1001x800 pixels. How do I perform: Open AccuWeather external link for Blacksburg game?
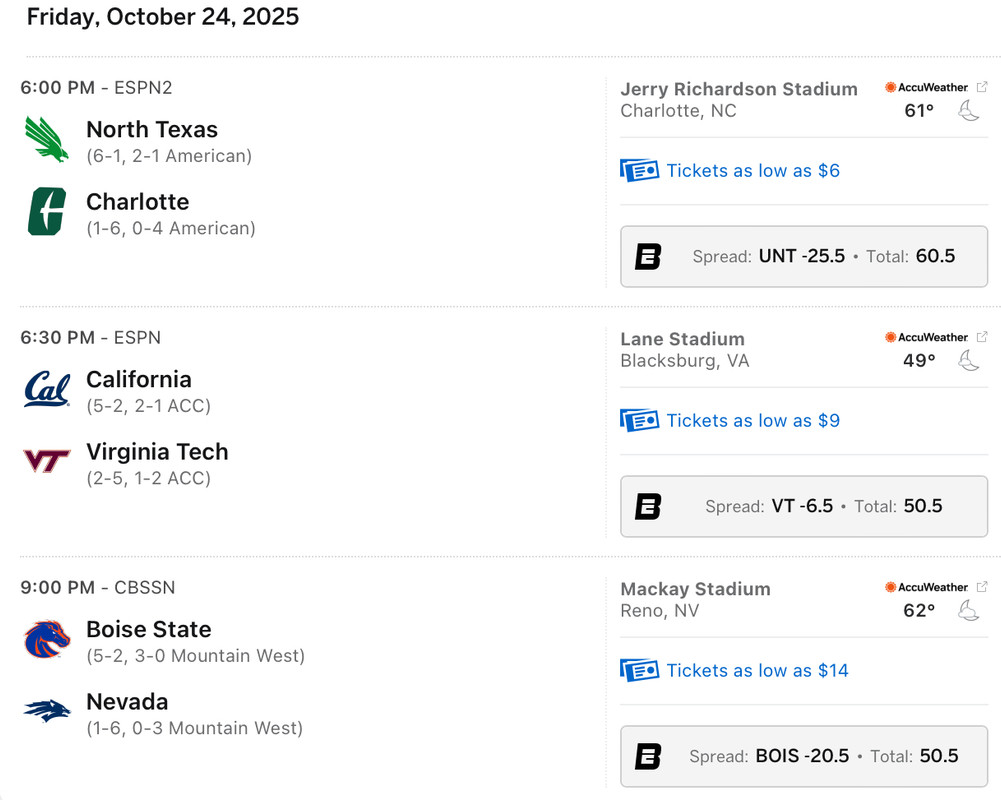[982, 337]
